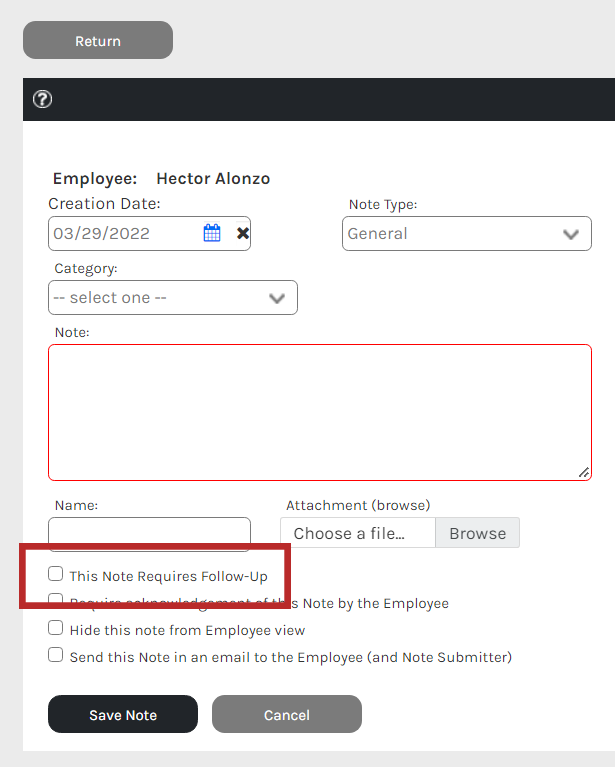Click the Name input field
615x767 pixels.
tap(149, 533)
